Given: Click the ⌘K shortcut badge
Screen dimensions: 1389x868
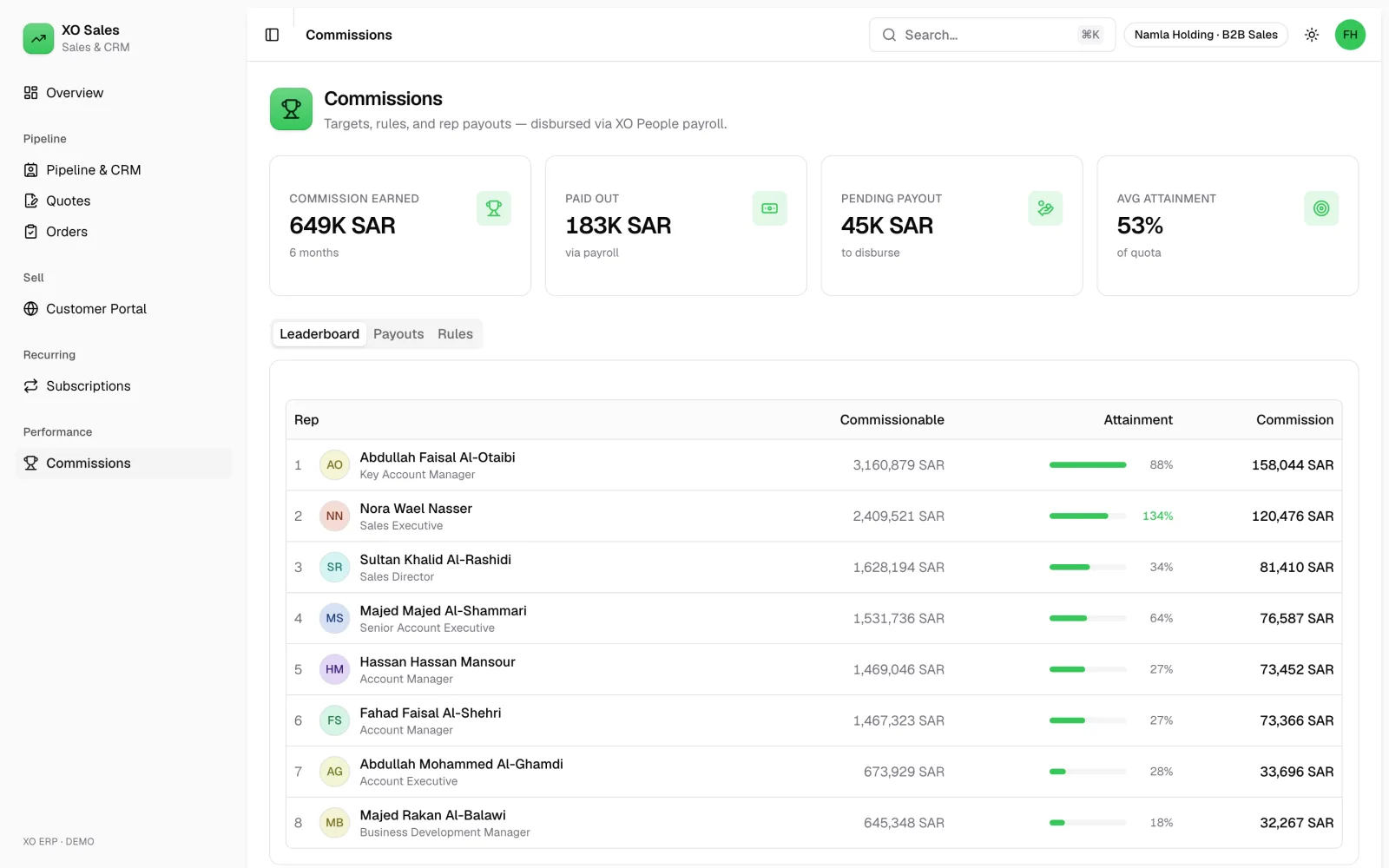Looking at the screenshot, I should 1090,35.
